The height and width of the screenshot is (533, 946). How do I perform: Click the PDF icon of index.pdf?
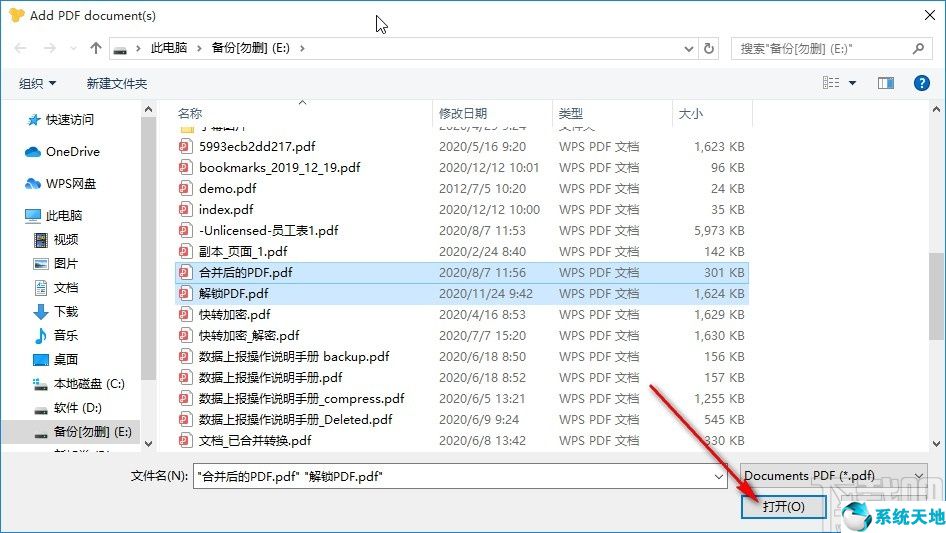coord(185,209)
